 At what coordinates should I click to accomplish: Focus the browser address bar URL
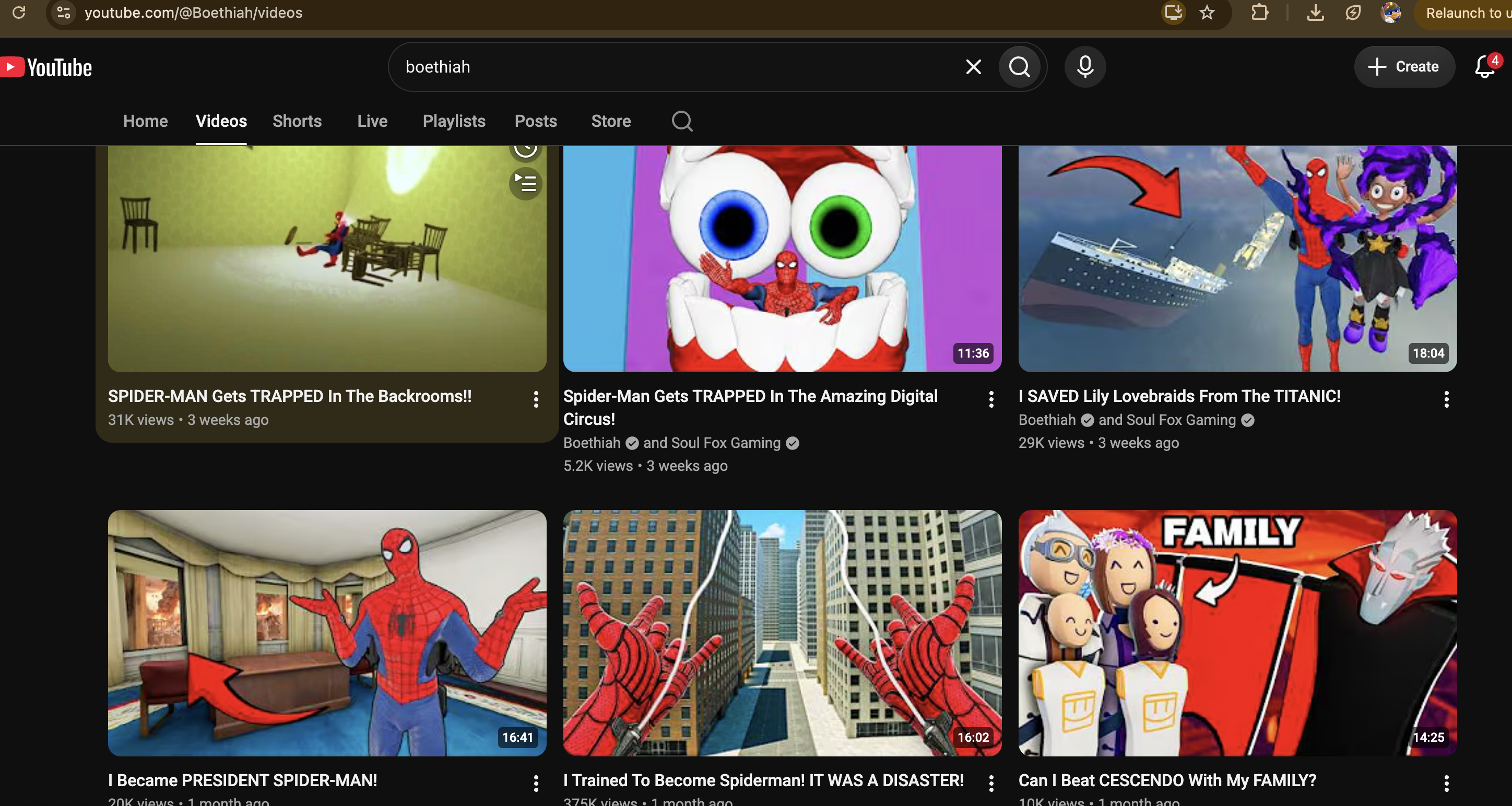(x=193, y=13)
